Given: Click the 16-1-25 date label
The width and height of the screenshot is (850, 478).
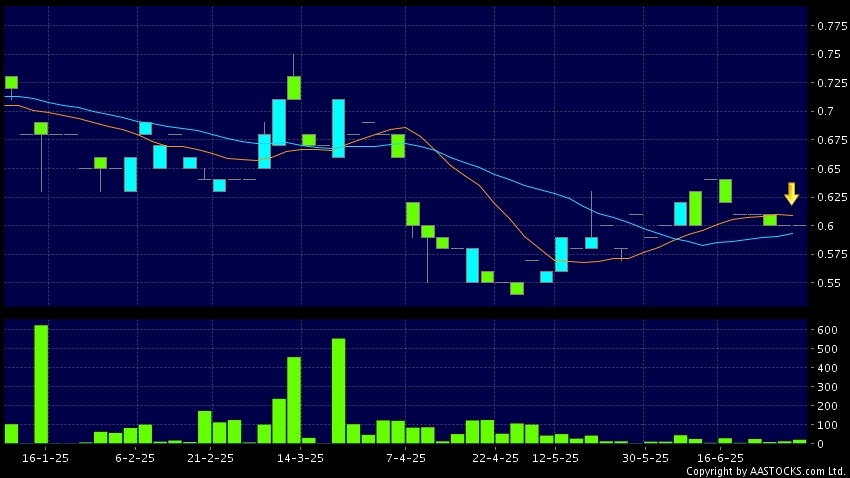Looking at the screenshot, I should tap(46, 458).
